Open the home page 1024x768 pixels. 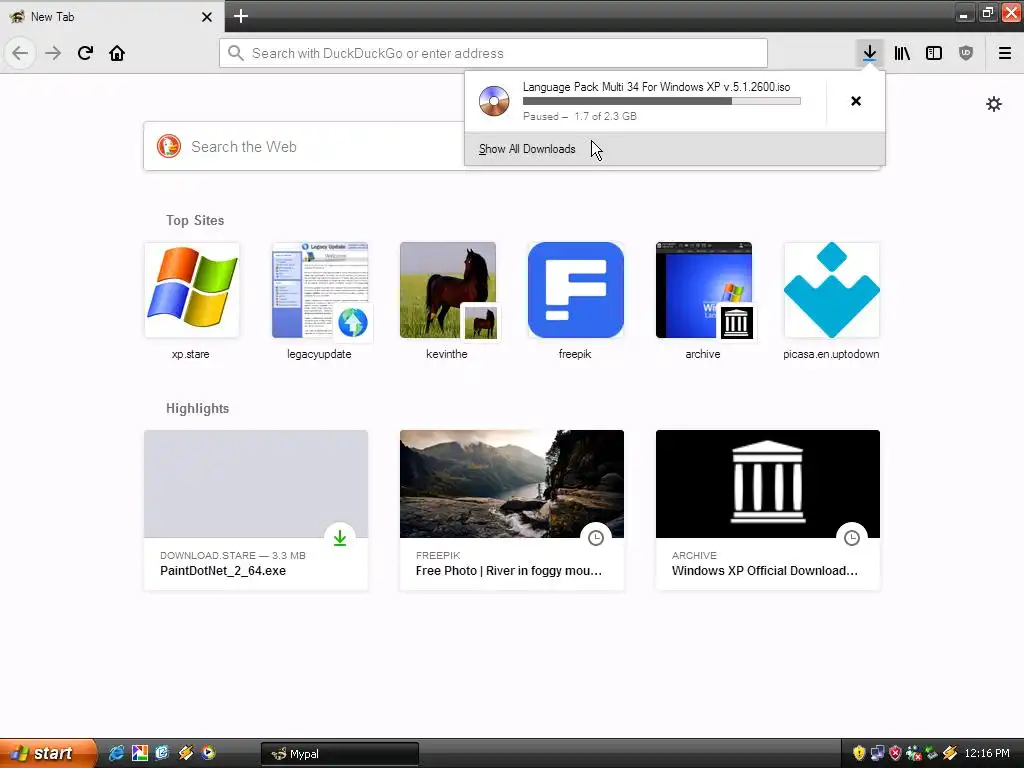tap(117, 53)
